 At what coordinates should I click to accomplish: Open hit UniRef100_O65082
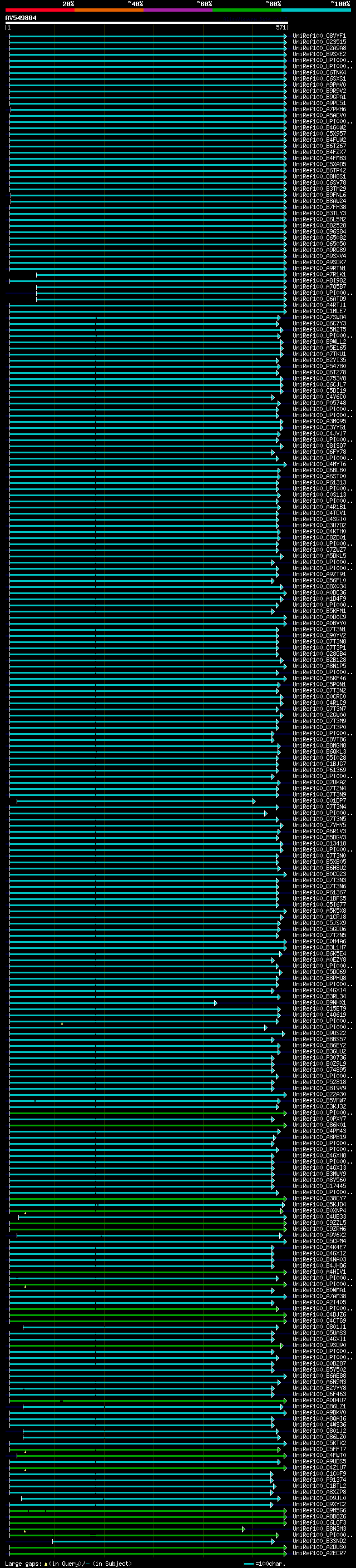pyautogui.click(x=319, y=238)
